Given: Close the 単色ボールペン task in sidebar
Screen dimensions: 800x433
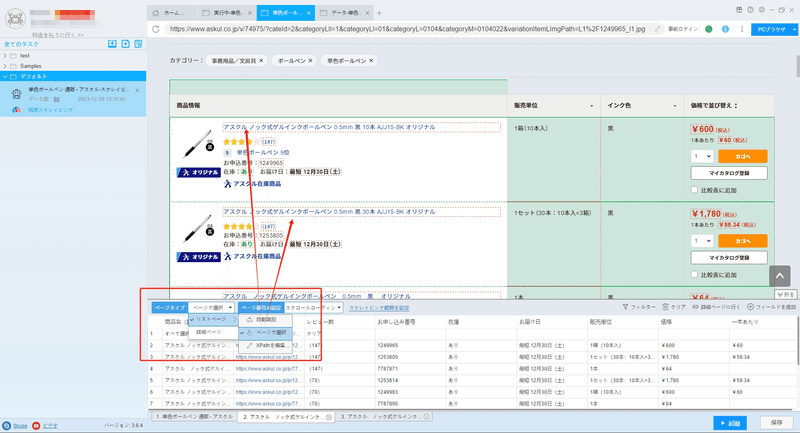Looking at the screenshot, I should point(138,90).
